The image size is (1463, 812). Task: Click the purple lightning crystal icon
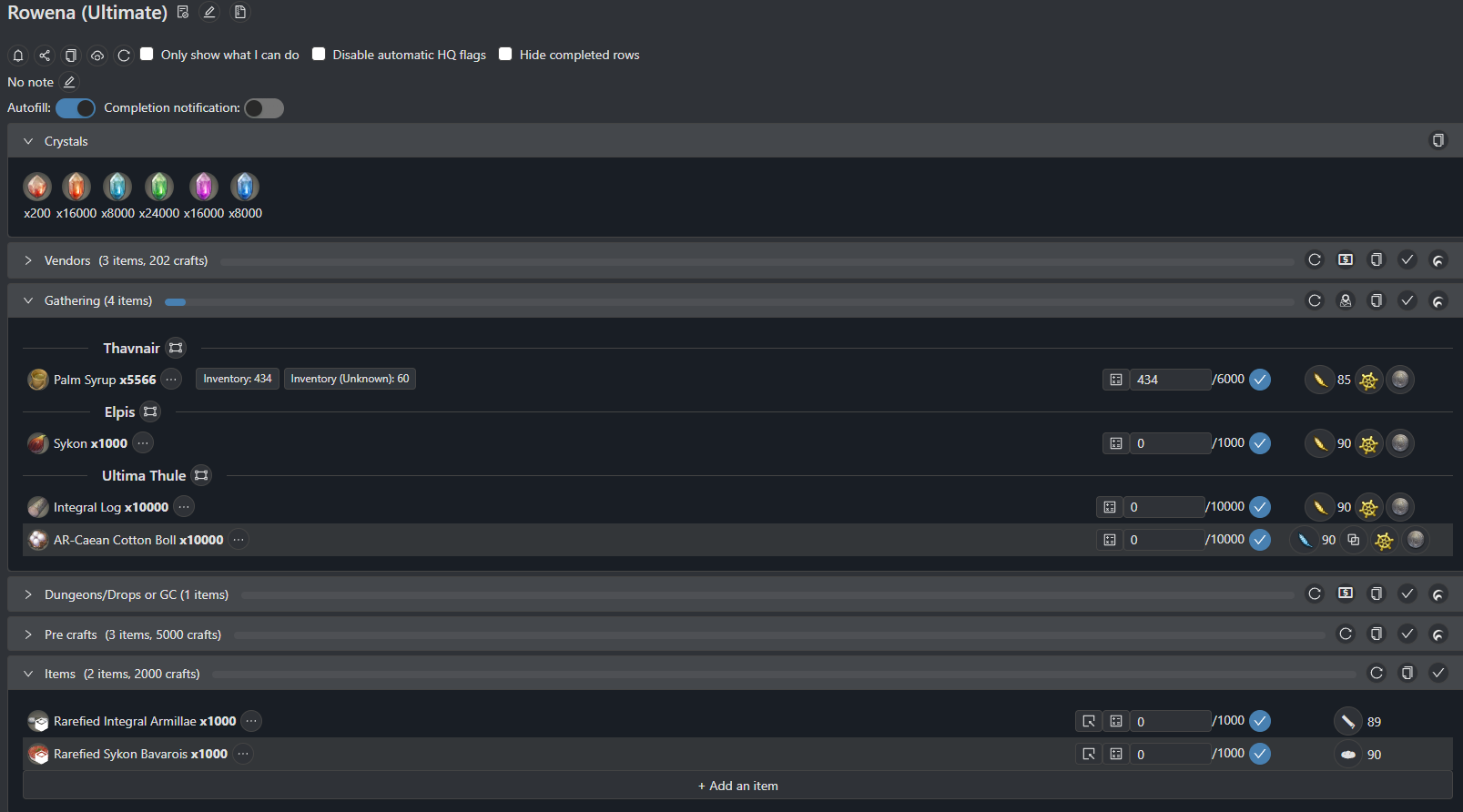[x=204, y=187]
